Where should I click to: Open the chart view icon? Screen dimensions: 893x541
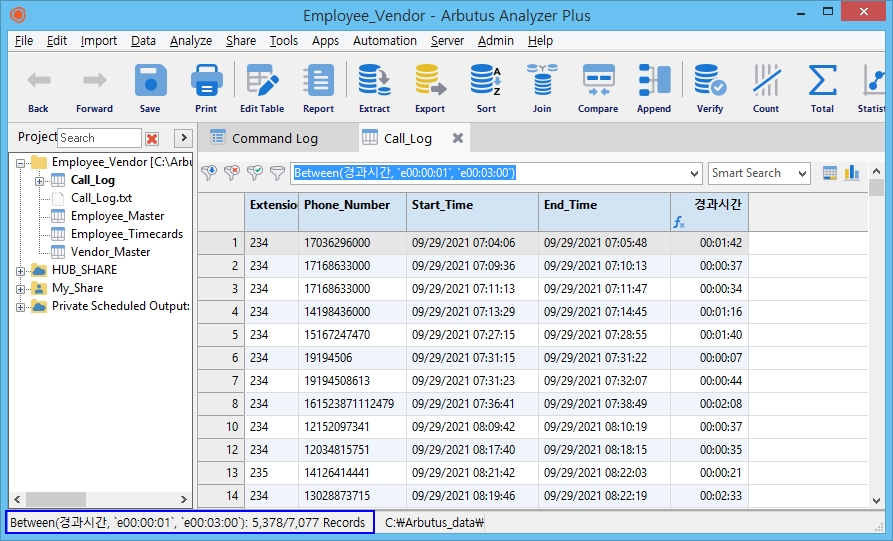coord(851,173)
